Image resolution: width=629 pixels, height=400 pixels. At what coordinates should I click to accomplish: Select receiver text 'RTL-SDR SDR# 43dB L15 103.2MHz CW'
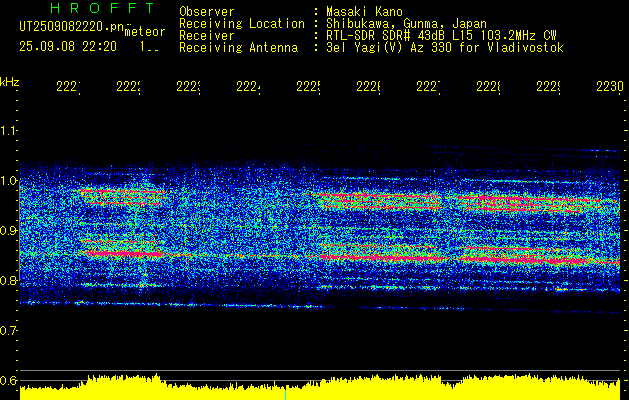click(x=441, y=36)
